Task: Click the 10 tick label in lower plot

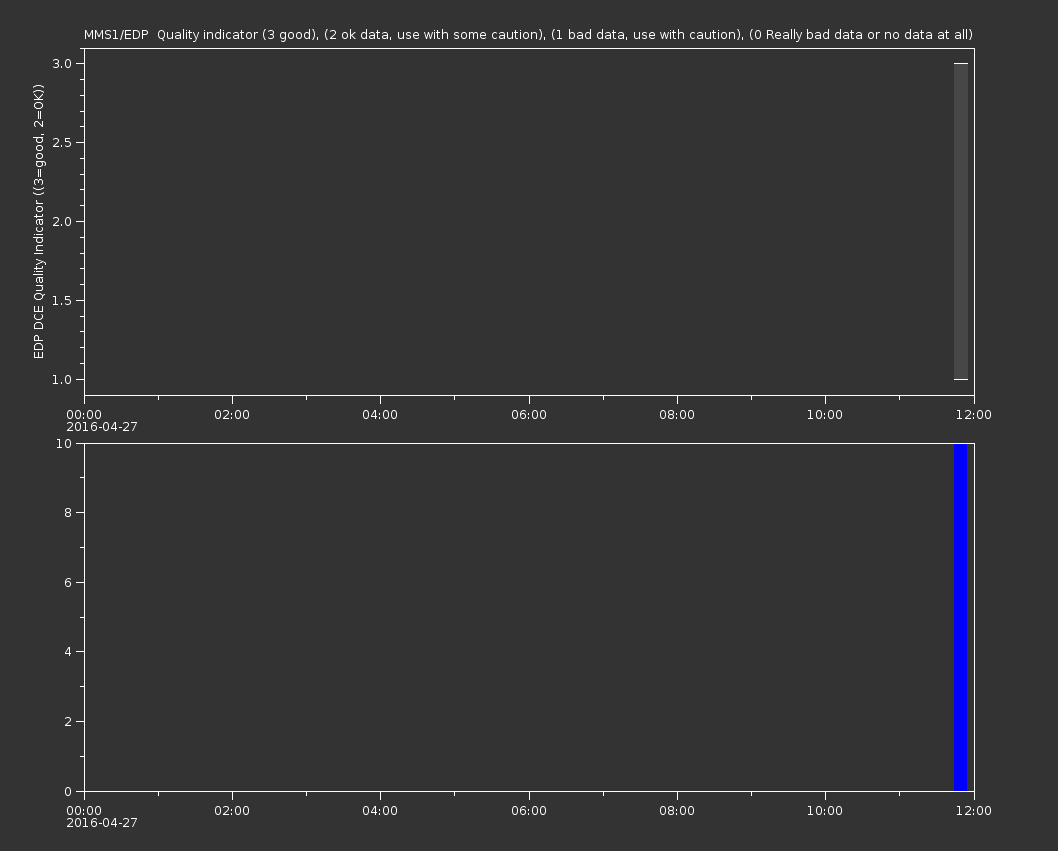Action: click(64, 443)
